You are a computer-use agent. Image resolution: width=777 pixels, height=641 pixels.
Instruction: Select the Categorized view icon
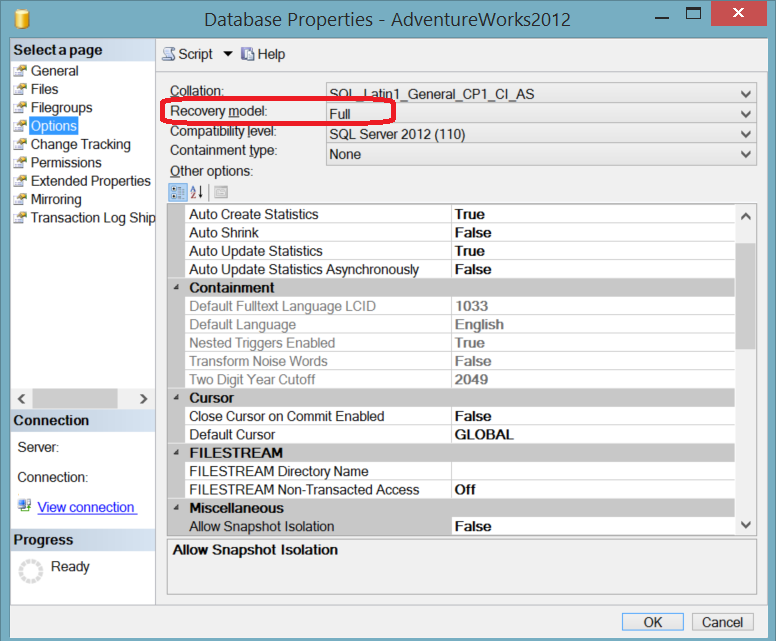178,192
